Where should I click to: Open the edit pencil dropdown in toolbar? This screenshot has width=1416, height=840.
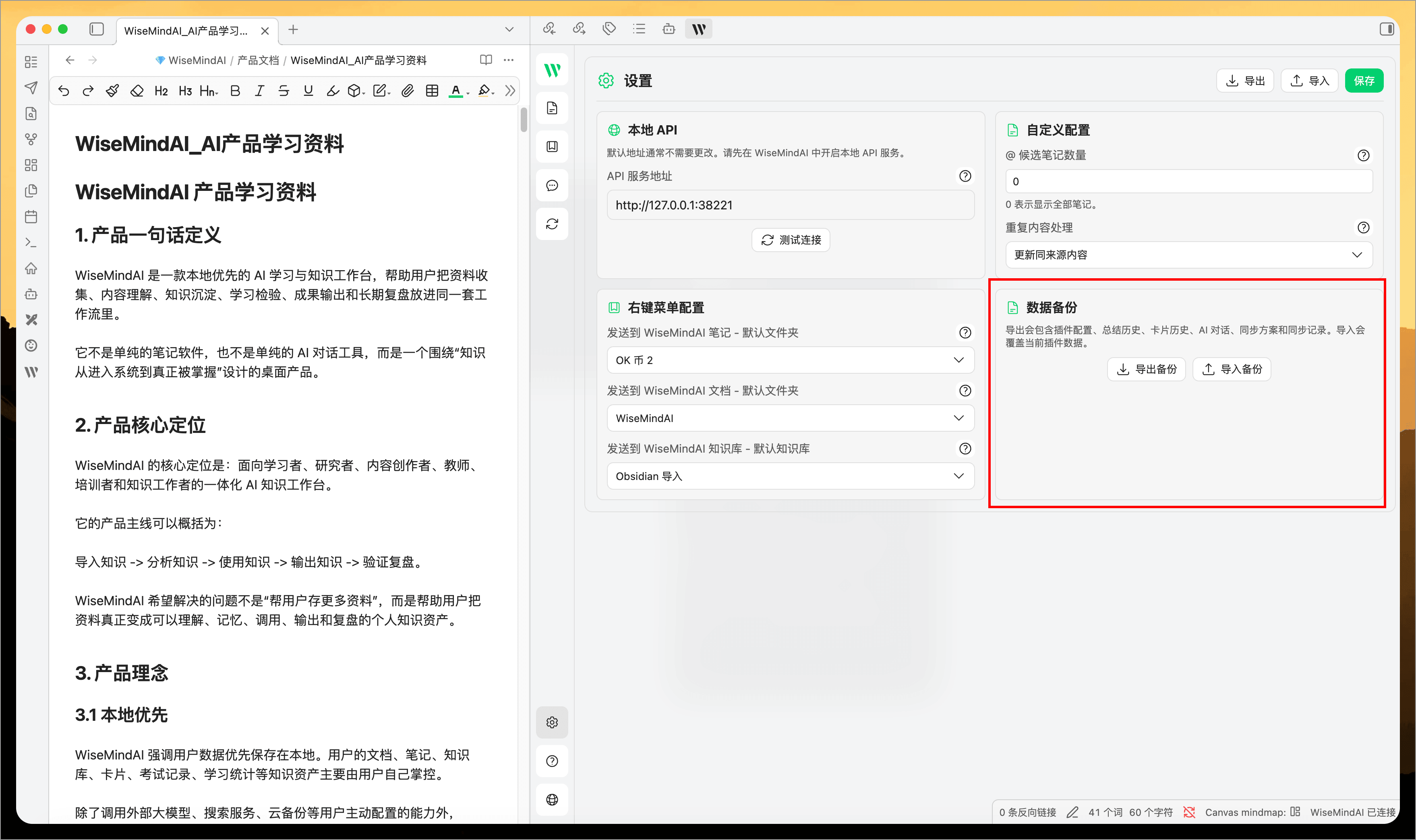coord(381,91)
